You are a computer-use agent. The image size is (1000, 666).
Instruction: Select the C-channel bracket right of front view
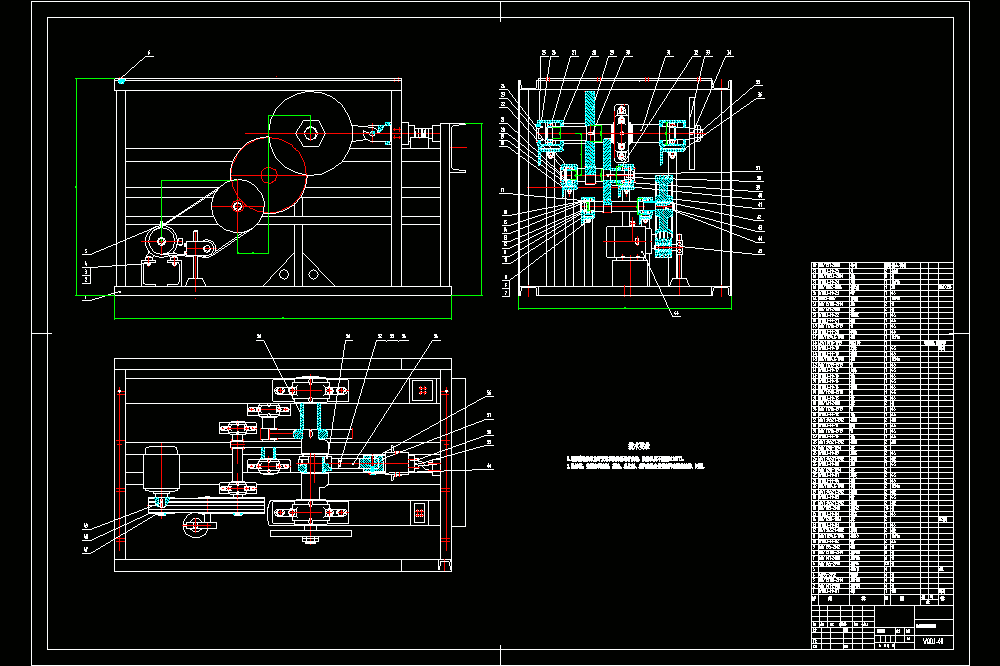455,148
